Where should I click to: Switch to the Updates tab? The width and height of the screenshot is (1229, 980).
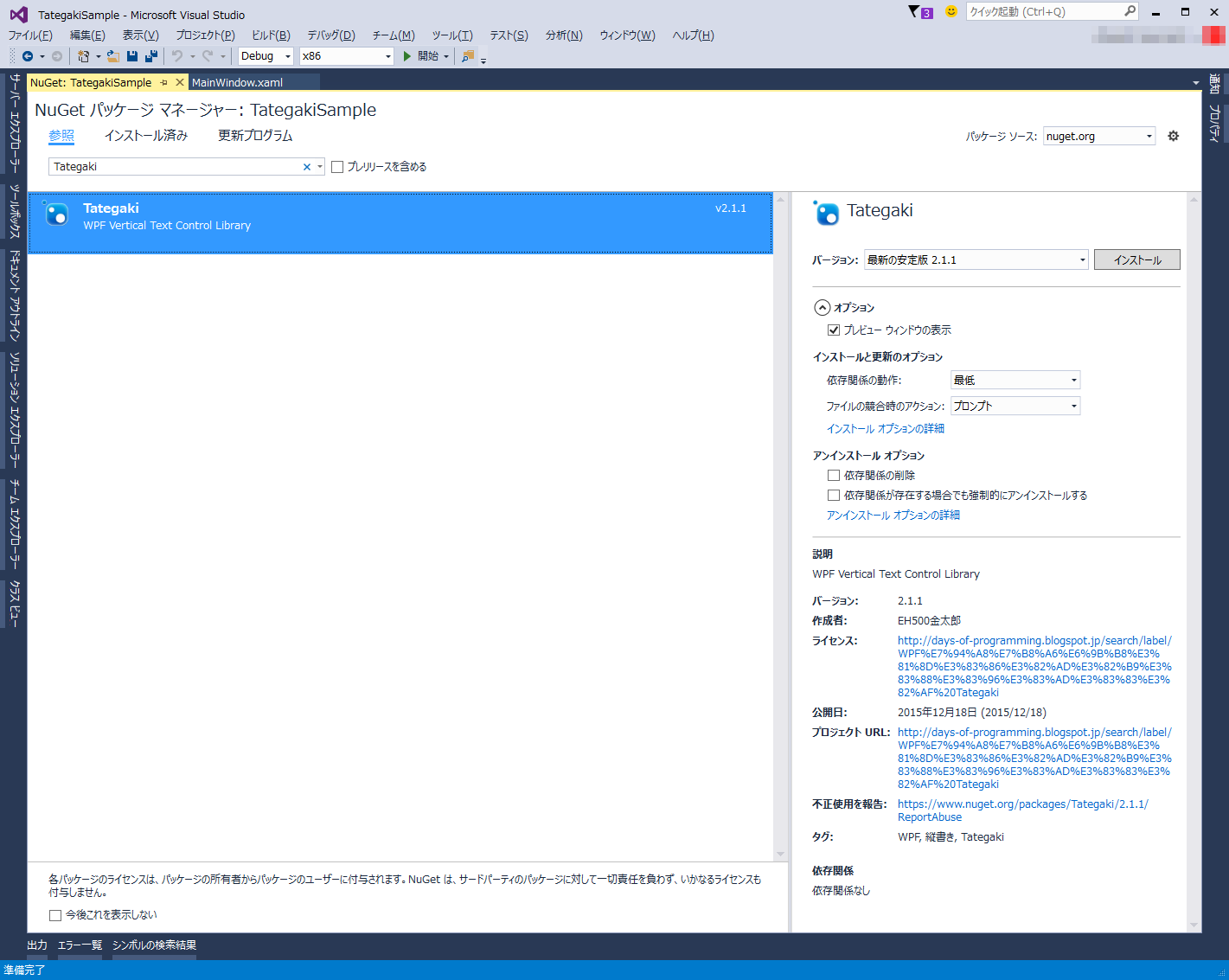coord(255,136)
